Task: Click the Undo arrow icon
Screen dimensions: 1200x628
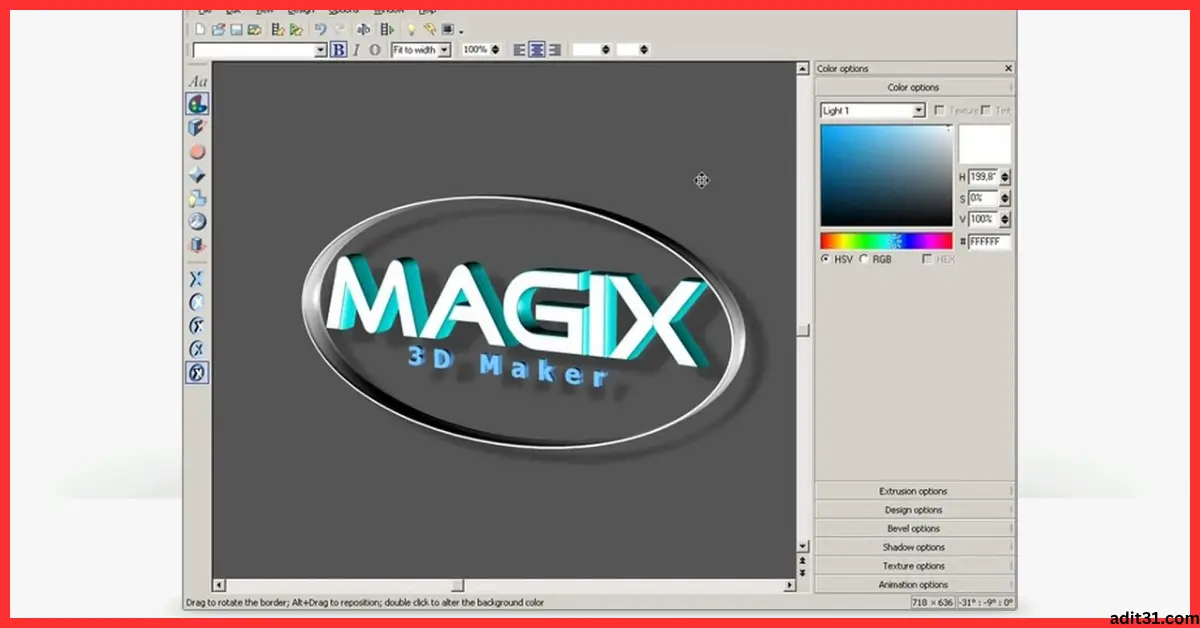Action: click(320, 29)
